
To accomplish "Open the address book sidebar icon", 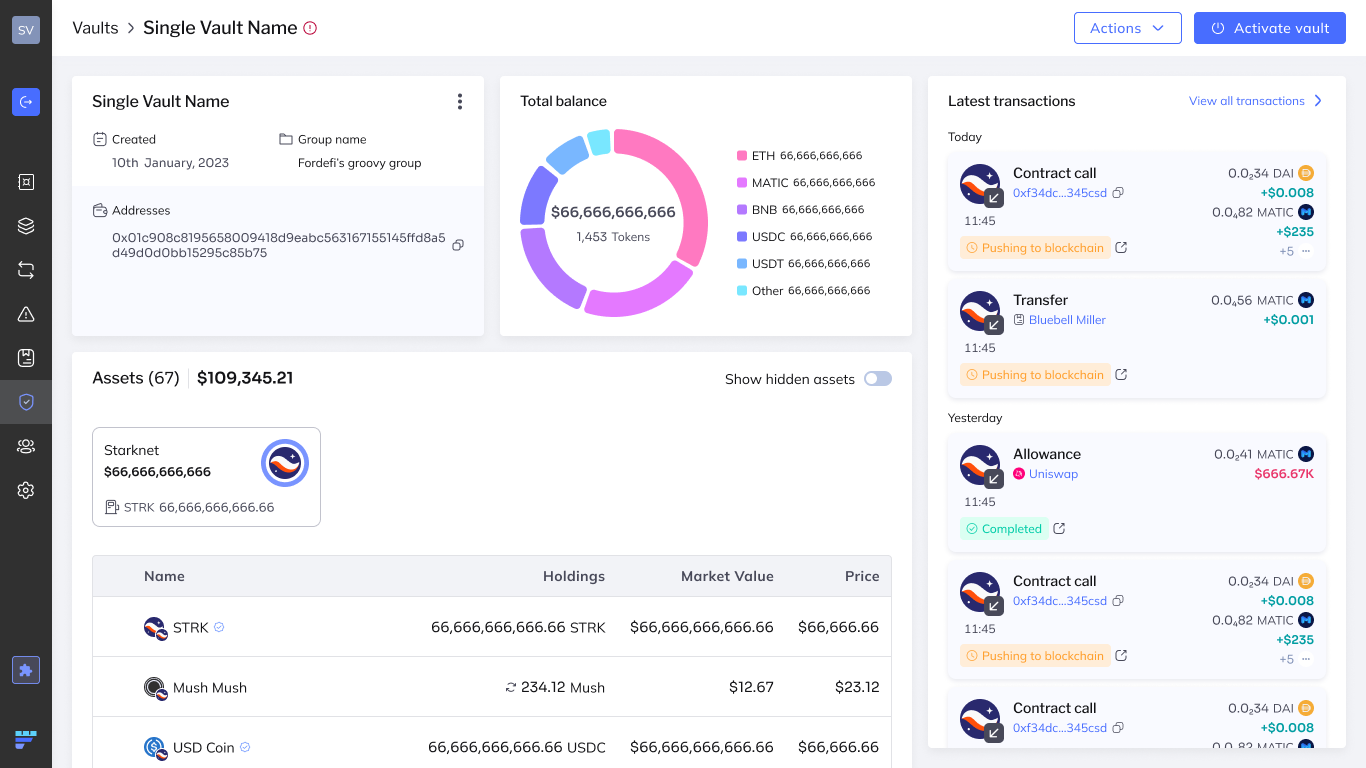I will click(26, 358).
